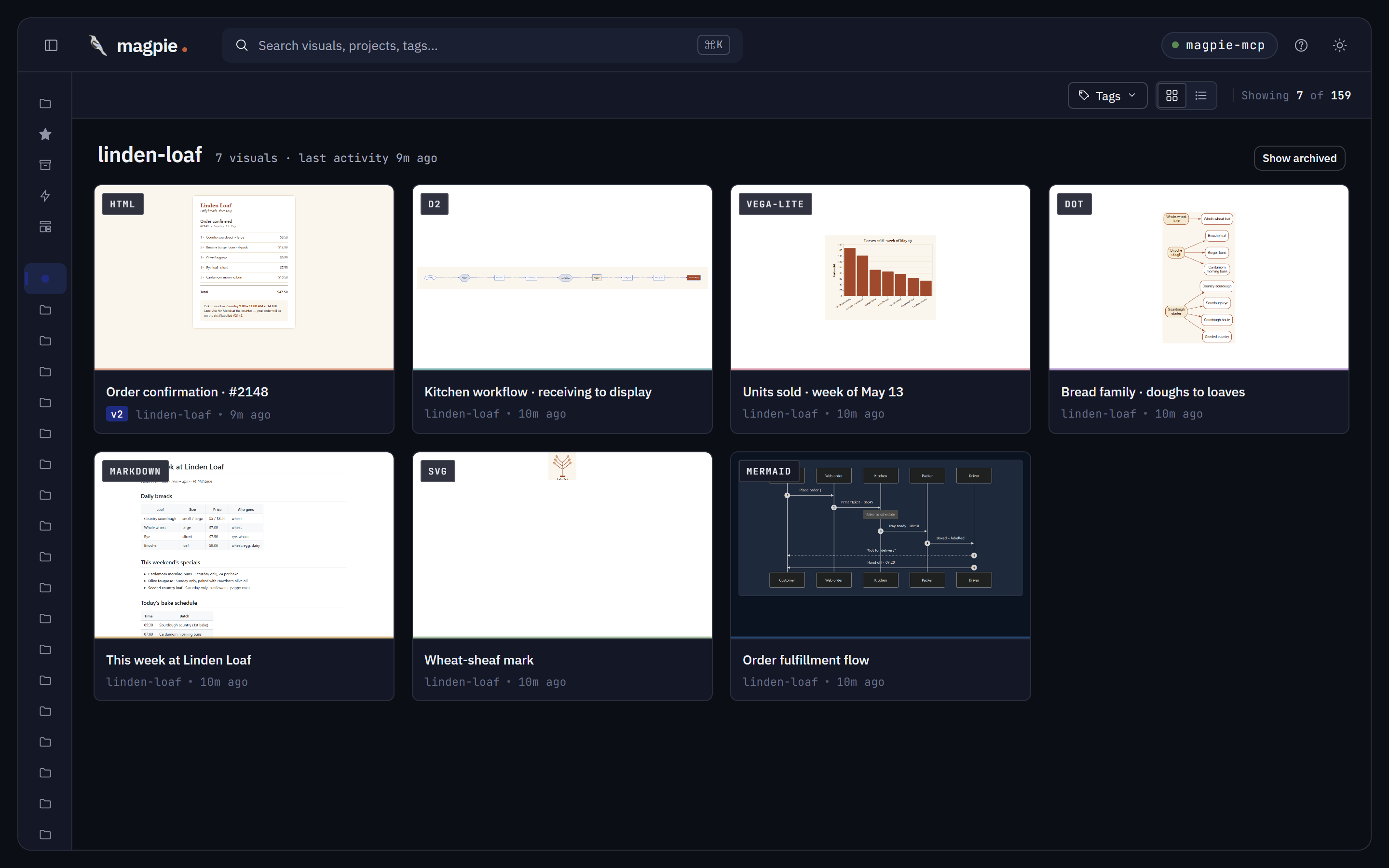Expand the Tags filter dropdown

tap(1107, 95)
